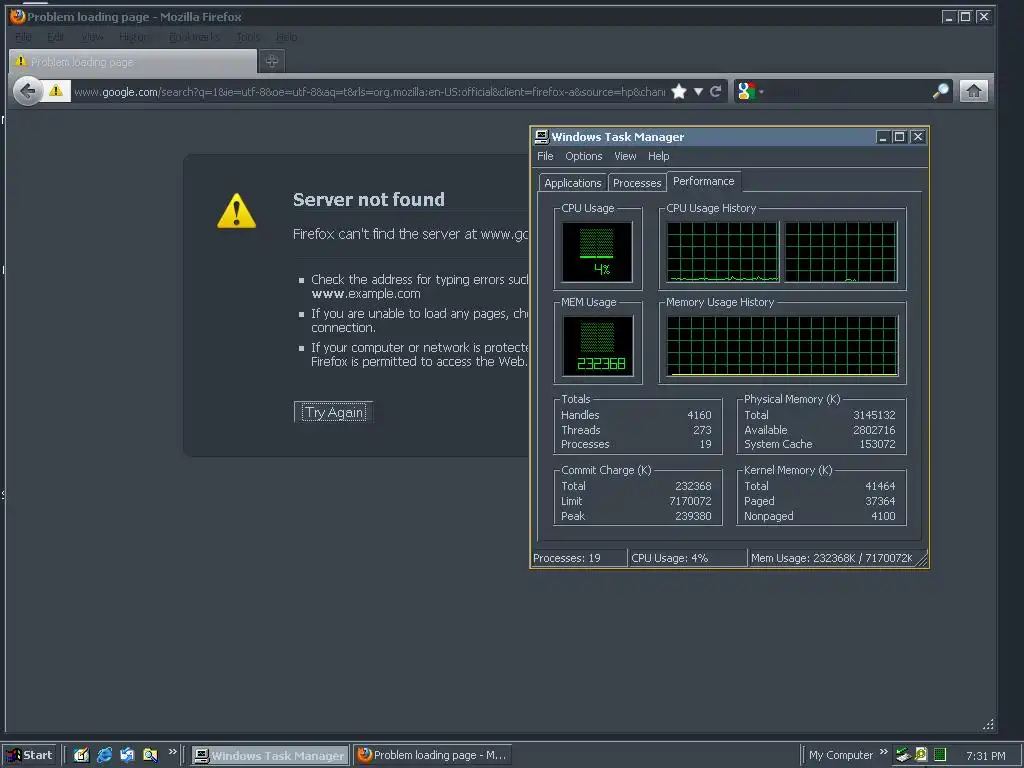The image size is (1024, 768).
Task: Click the green CPU meter tray icon
Action: pyautogui.click(x=940, y=755)
